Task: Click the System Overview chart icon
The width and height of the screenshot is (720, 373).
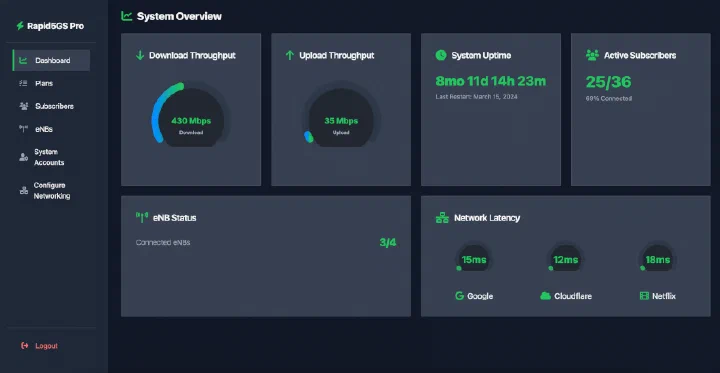Action: (127, 16)
